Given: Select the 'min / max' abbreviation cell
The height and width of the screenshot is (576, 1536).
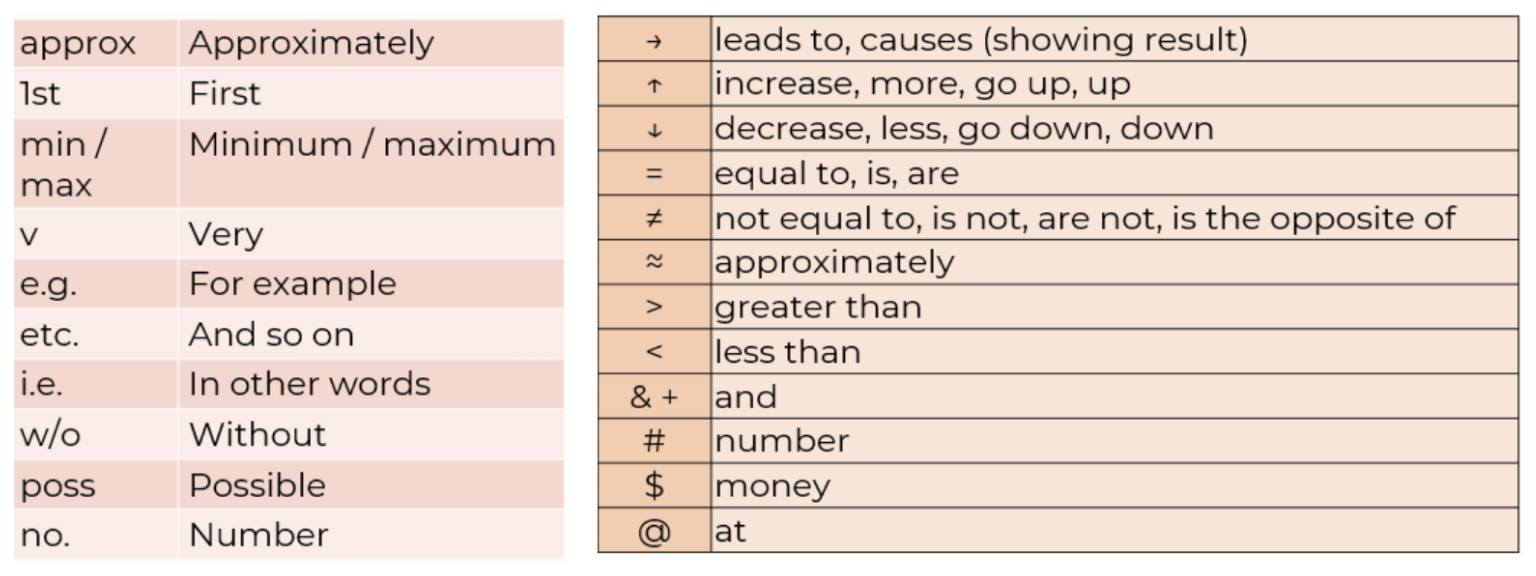Looking at the screenshot, I should [x=63, y=164].
